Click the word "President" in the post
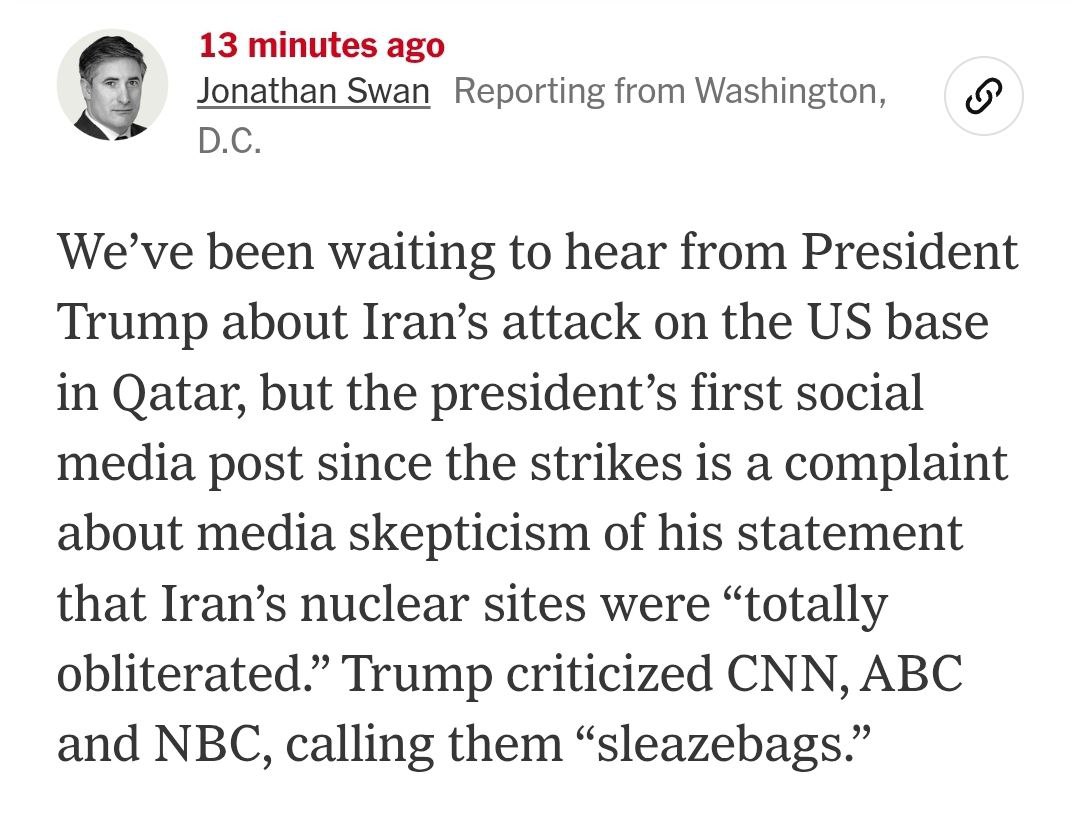Viewport: 1080px width, 816px height. (907, 252)
